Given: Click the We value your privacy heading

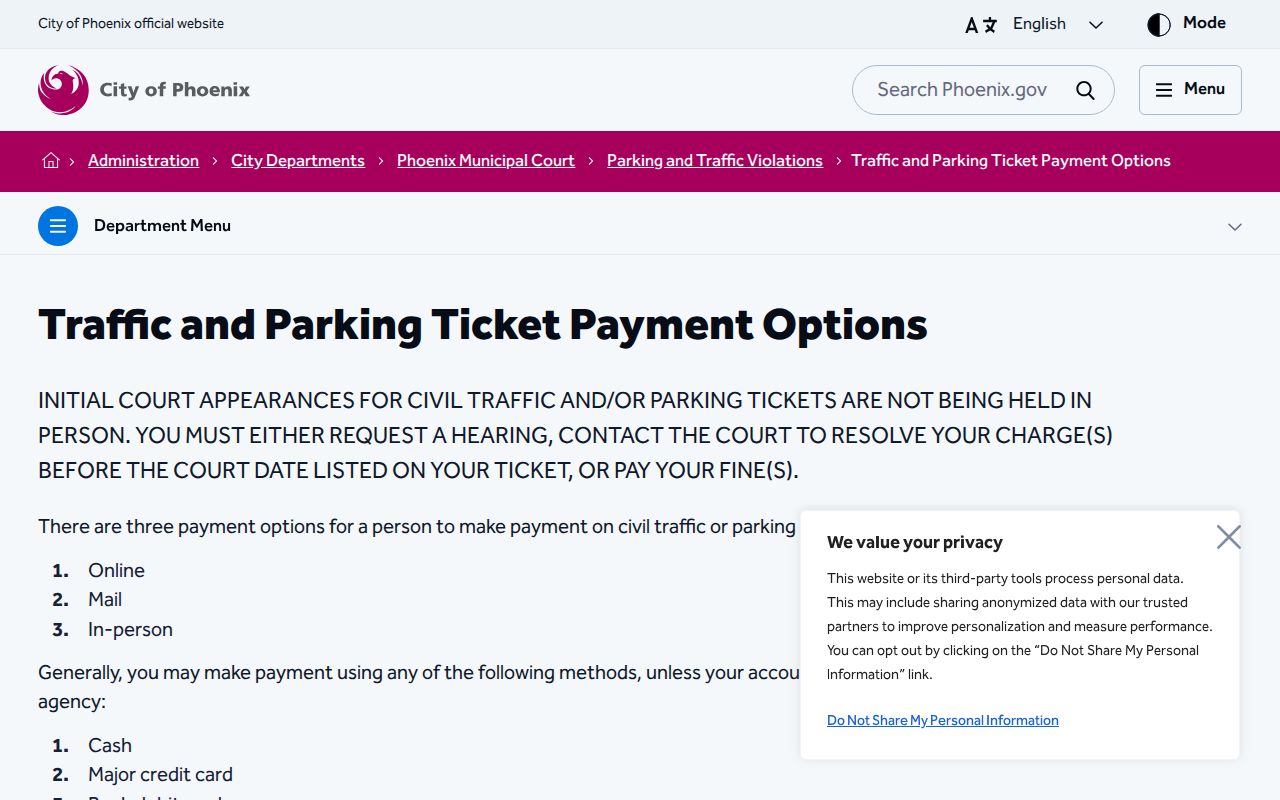Looking at the screenshot, I should pos(914,542).
